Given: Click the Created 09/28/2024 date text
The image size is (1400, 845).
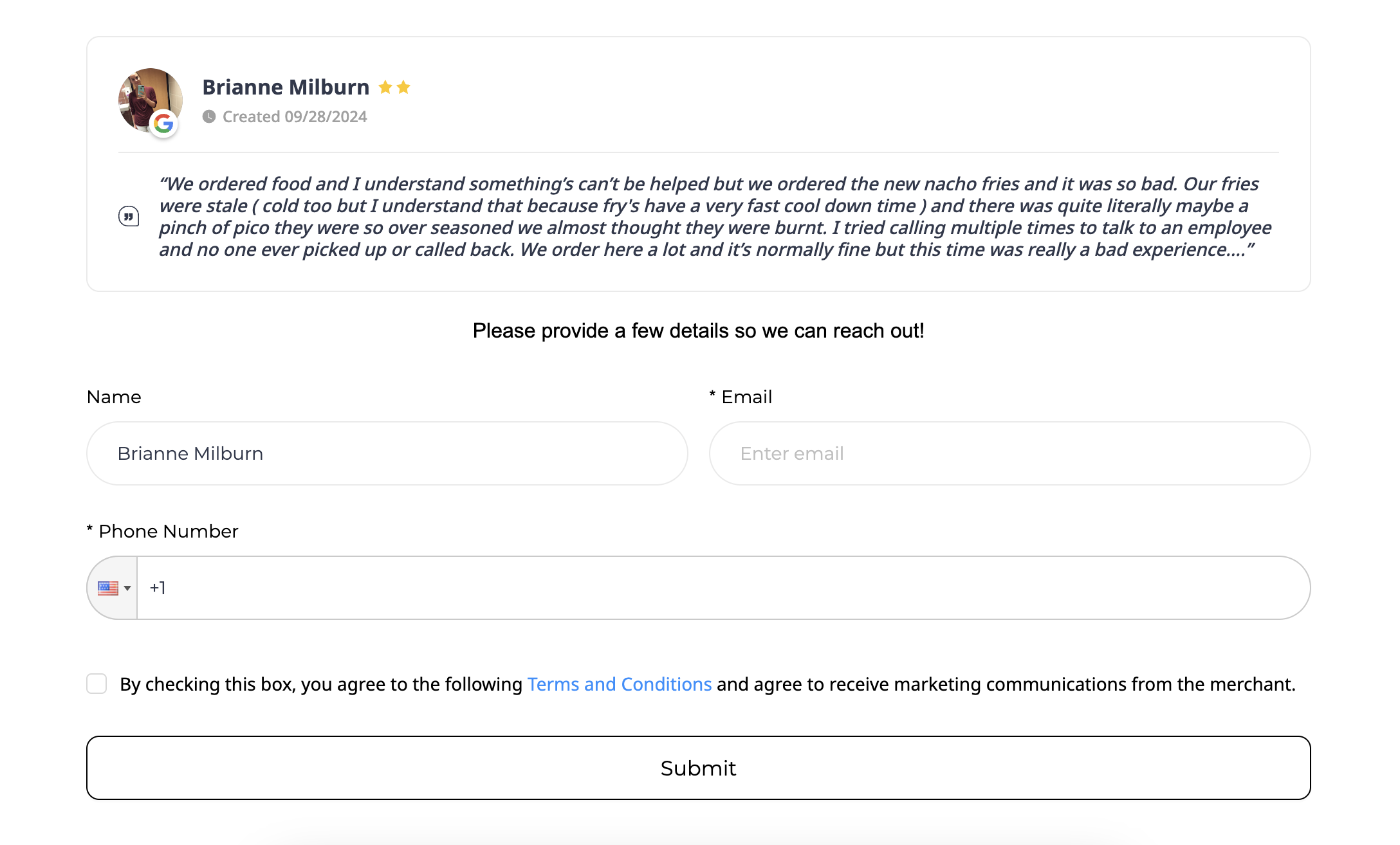Looking at the screenshot, I should tap(295, 116).
